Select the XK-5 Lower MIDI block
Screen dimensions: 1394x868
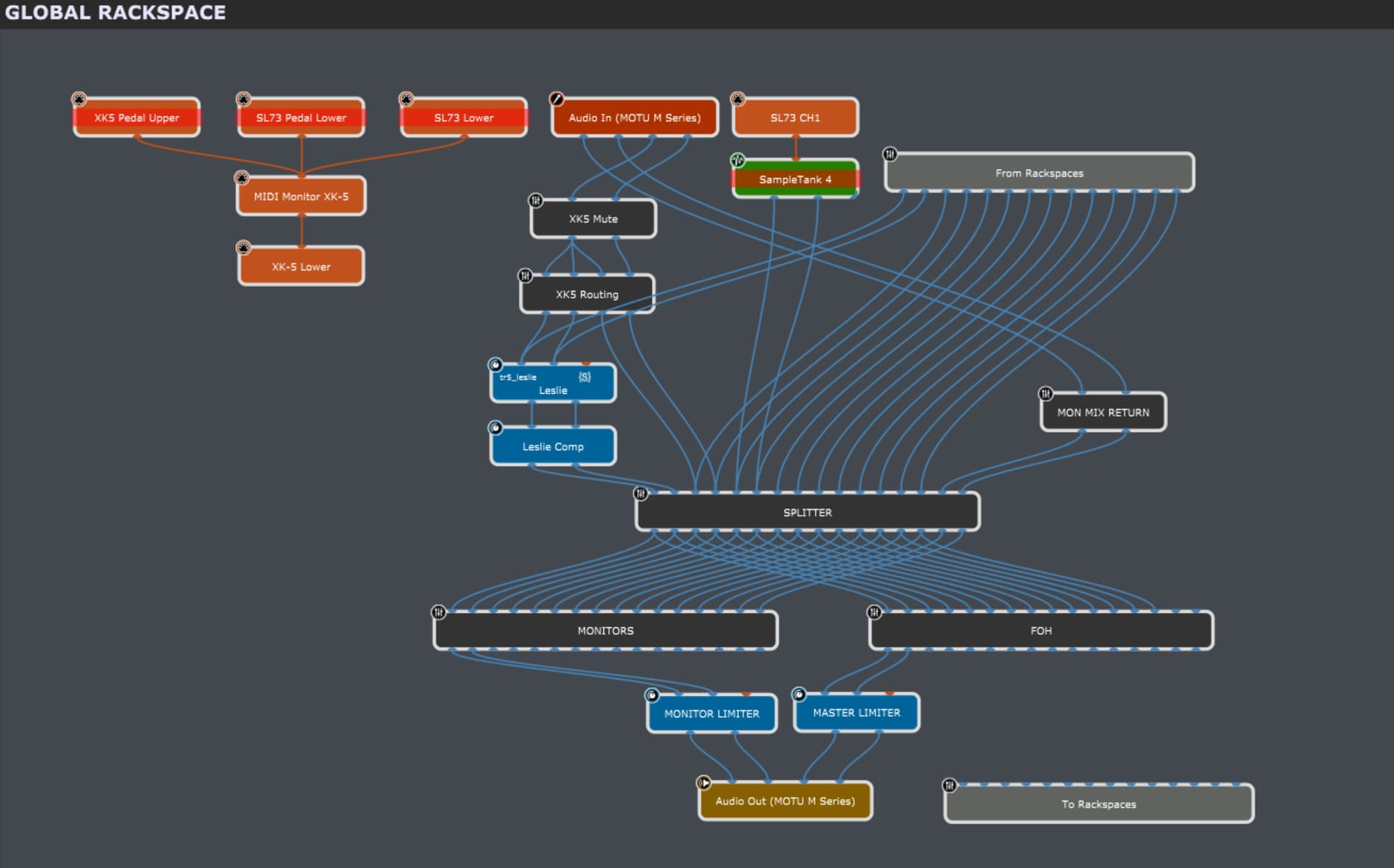pos(301,267)
